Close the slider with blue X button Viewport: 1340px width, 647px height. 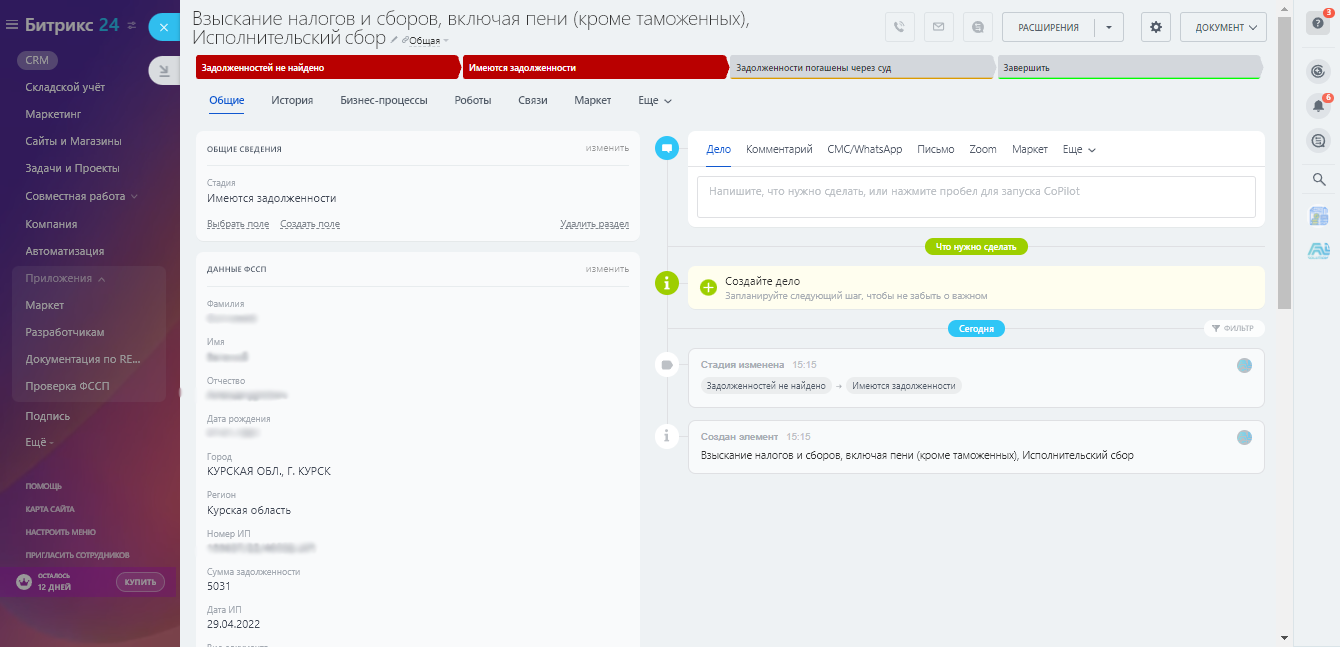click(164, 28)
